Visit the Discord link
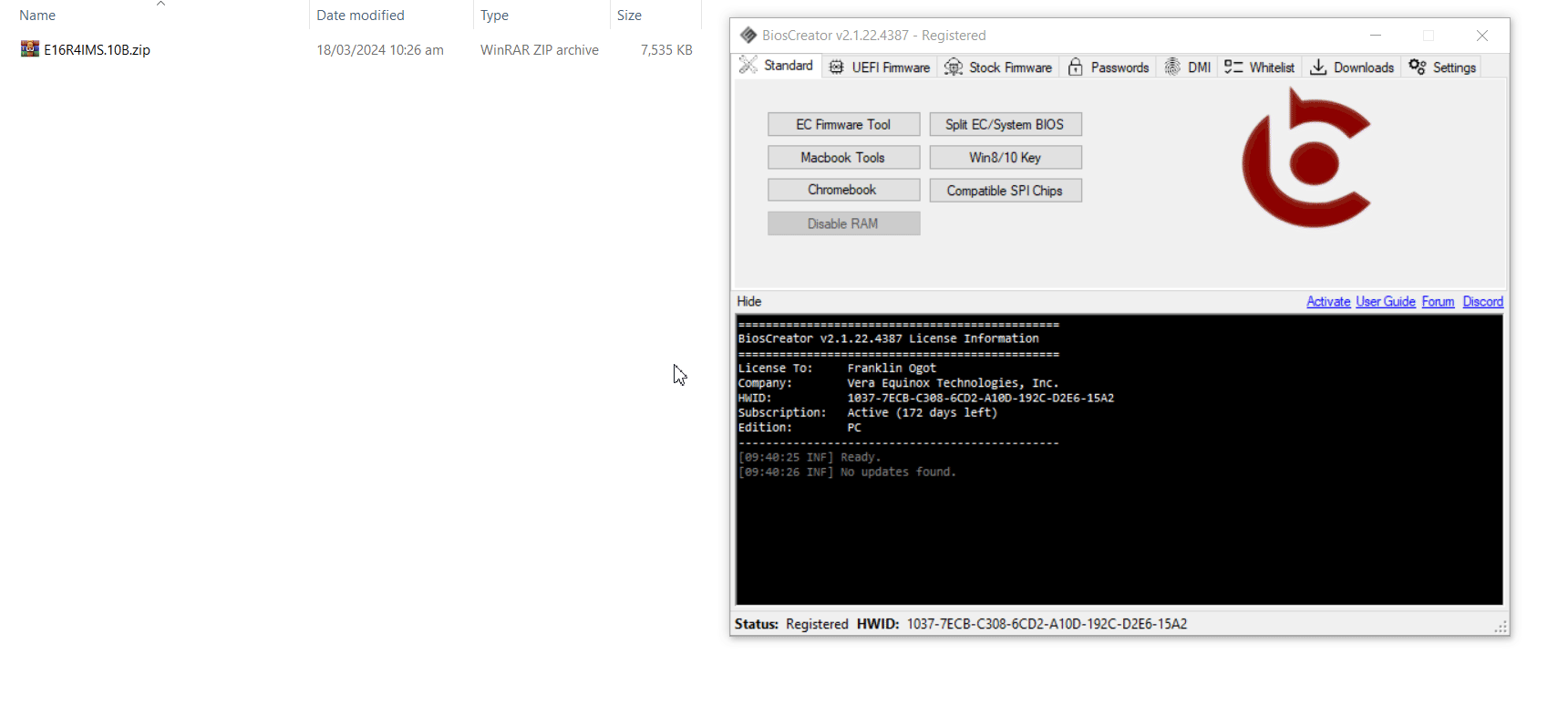The image size is (1568, 717). 1482,302
